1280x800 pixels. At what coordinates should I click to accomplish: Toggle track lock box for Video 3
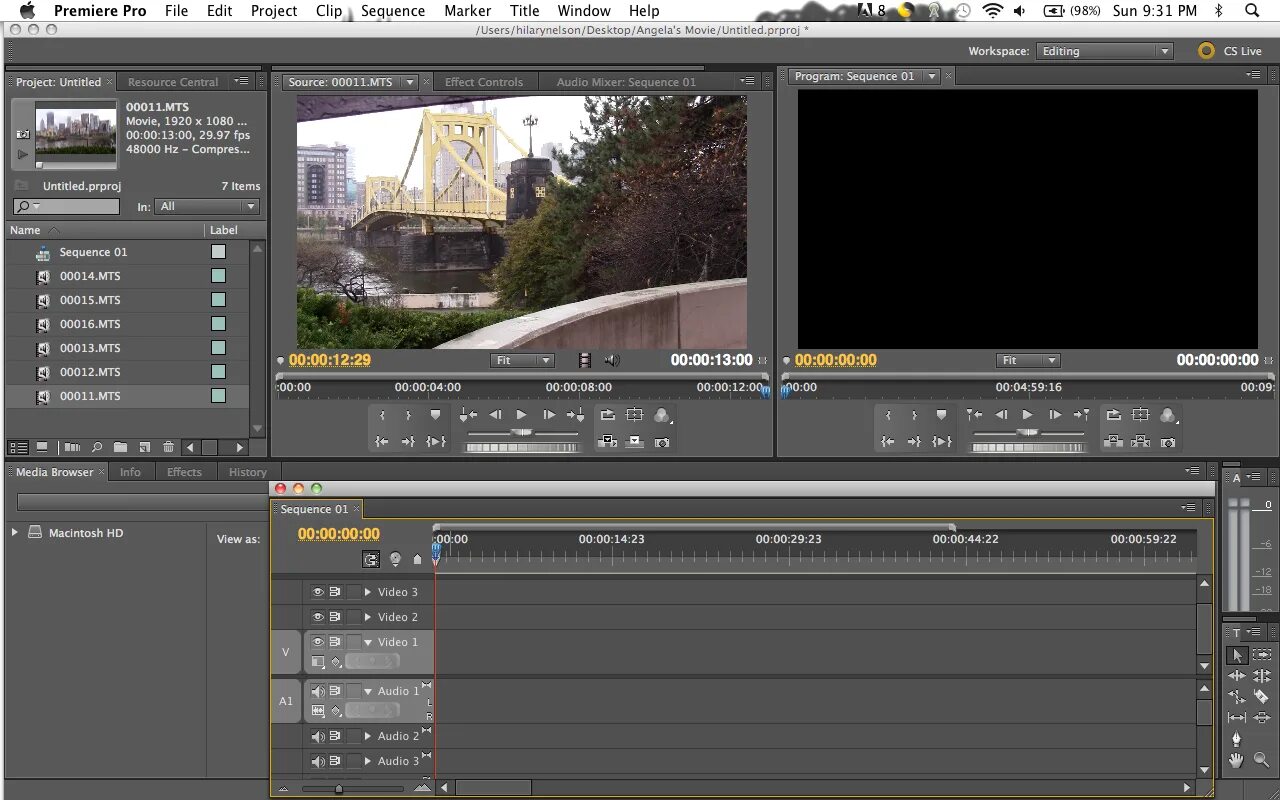click(353, 592)
